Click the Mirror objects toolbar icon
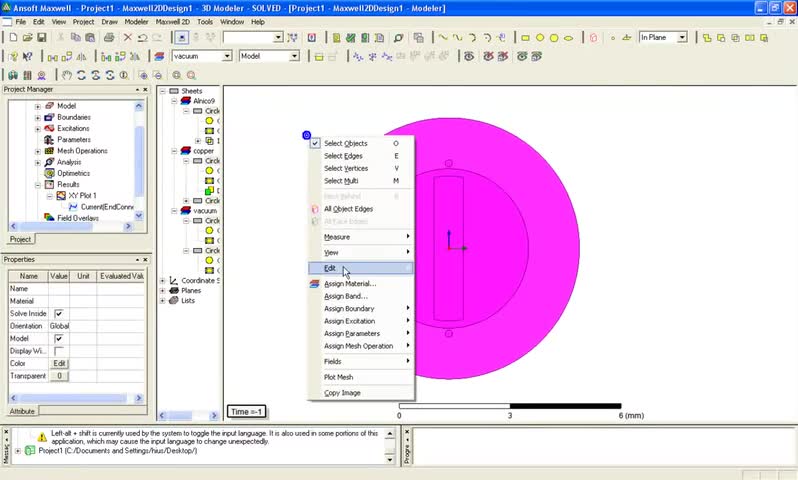 [x=81, y=57]
